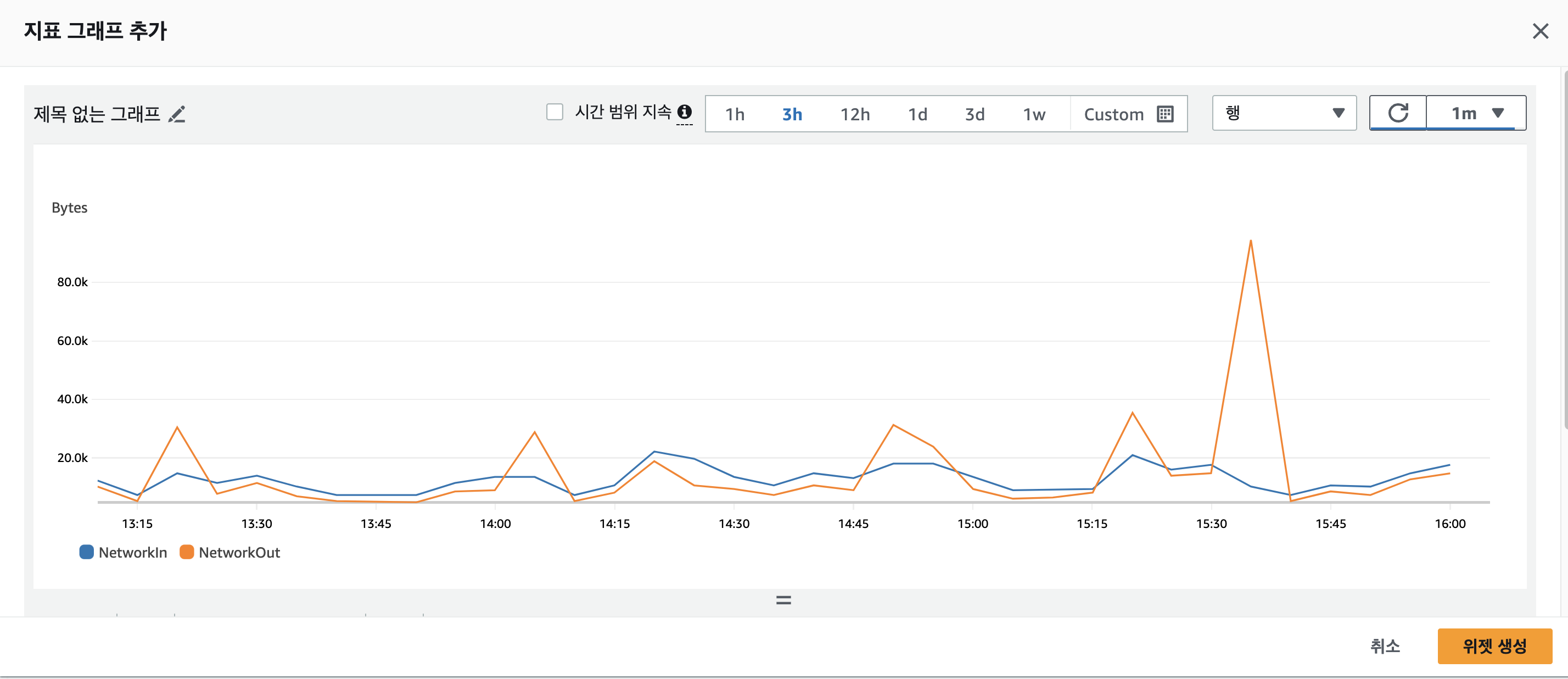1568x679 pixels.
Task: Expand the 1m refresh interval dropdown
Action: 1476,113
